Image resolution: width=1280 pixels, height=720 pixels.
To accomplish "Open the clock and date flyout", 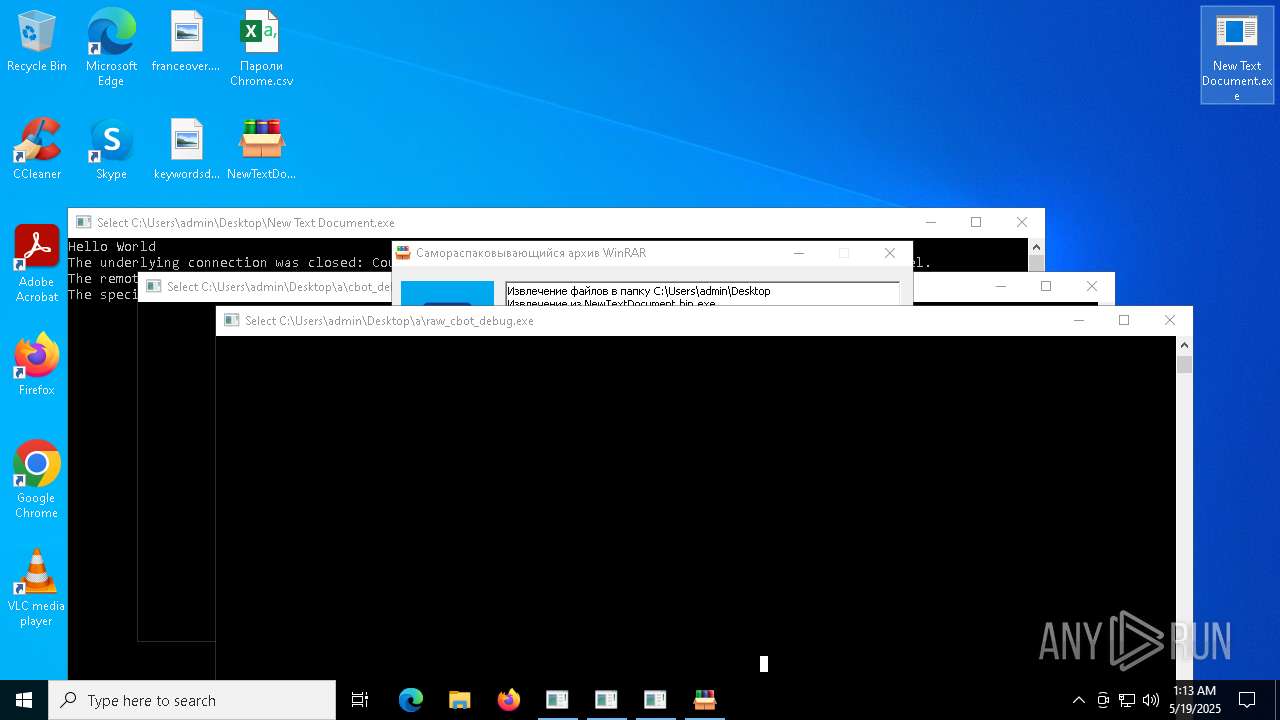I will (1195, 700).
